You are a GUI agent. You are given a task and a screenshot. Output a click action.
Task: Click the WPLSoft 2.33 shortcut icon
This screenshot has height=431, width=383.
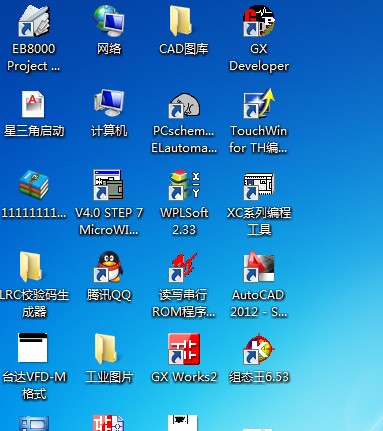click(184, 185)
